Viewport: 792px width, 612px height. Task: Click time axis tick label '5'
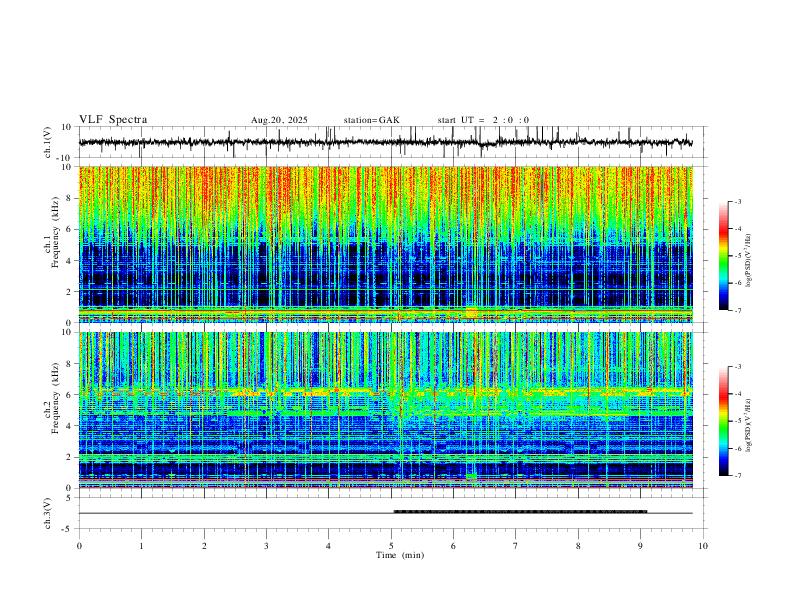click(x=391, y=546)
